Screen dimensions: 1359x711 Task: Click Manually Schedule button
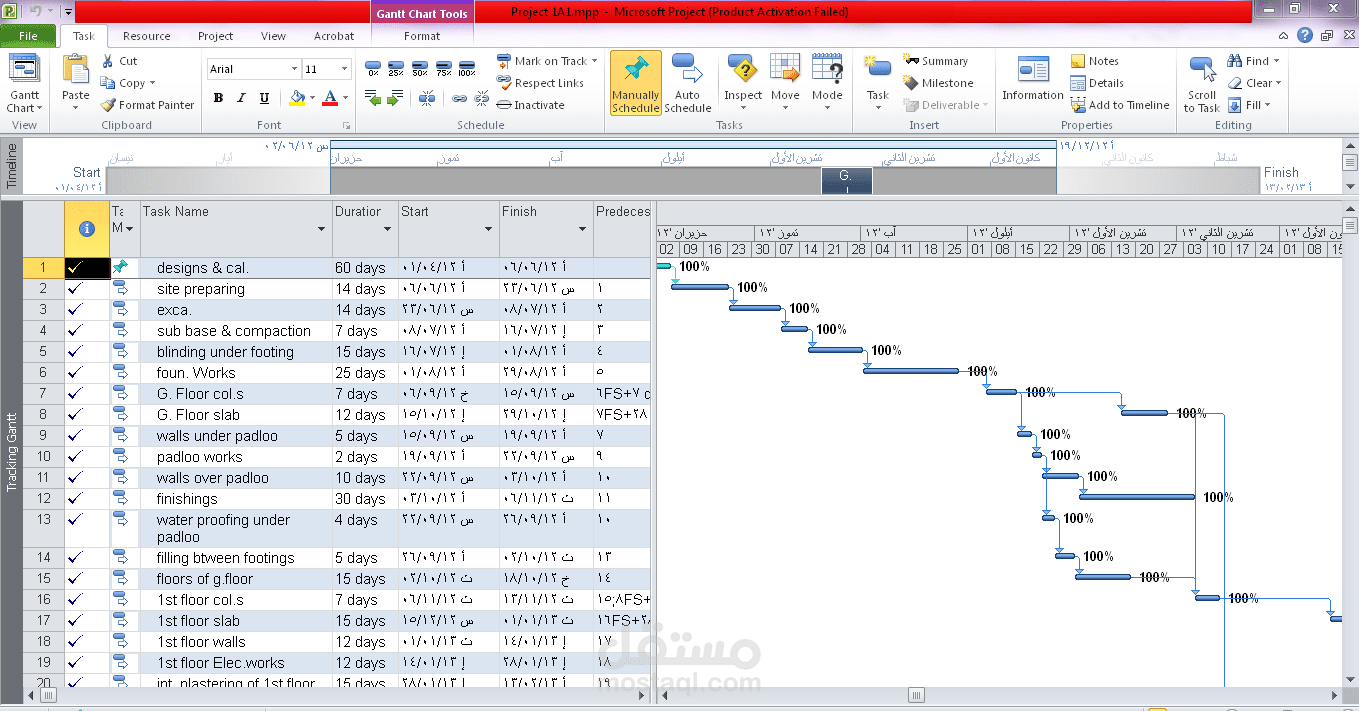(x=636, y=83)
